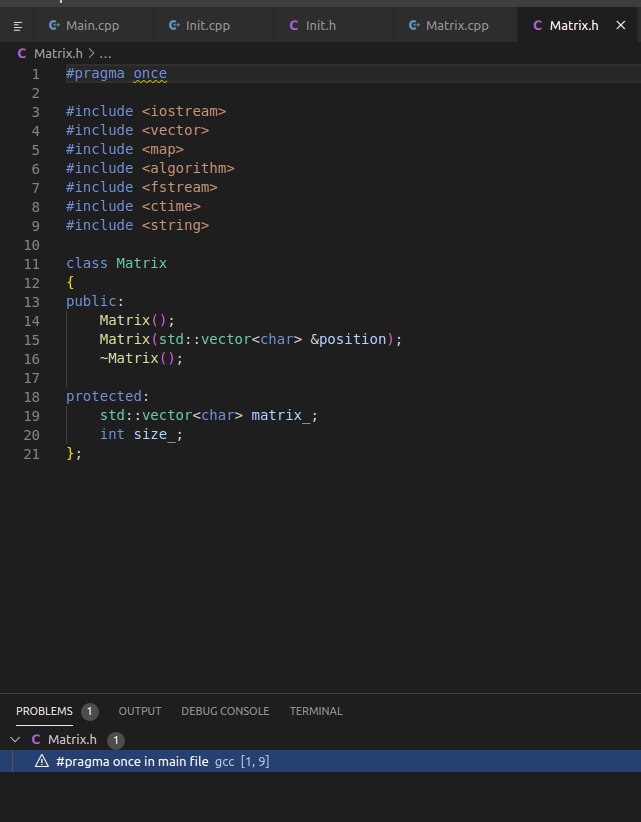The width and height of the screenshot is (641, 822).
Task: Select Matrix.h file row in Problems list
Action: click(320, 740)
